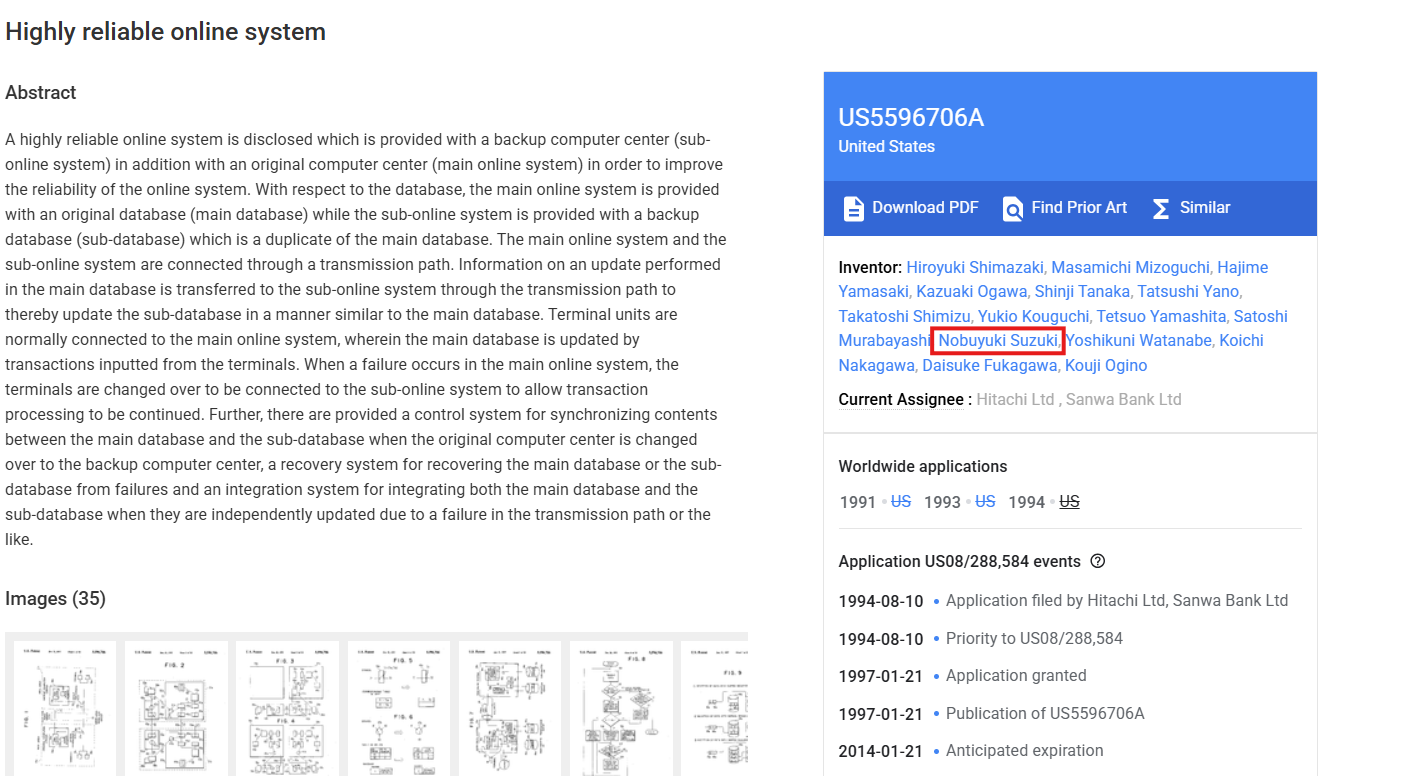Click the Similar sigma icon
The image size is (1410, 776).
(x=1161, y=208)
